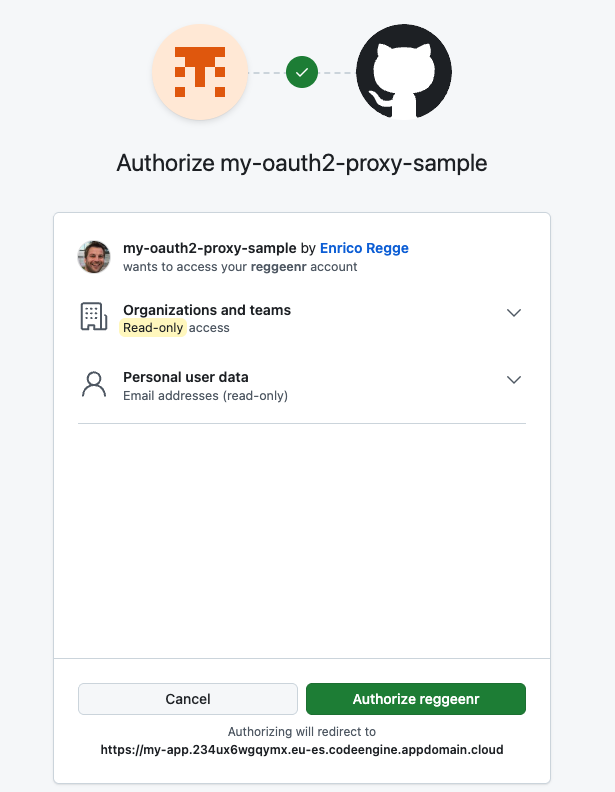
Task: Click the Personal user data person icon
Action: click(94, 385)
